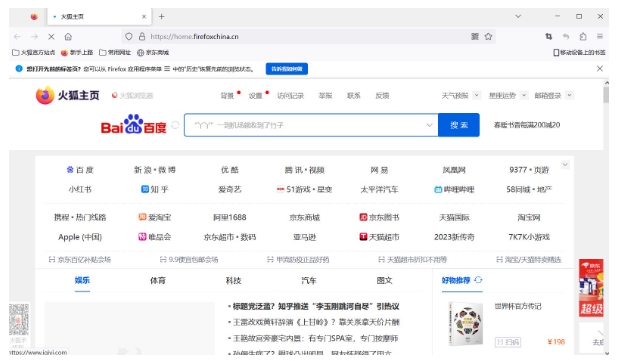Expand the weather forecast dropdown
The height and width of the screenshot is (361, 619).
click(x=476, y=95)
